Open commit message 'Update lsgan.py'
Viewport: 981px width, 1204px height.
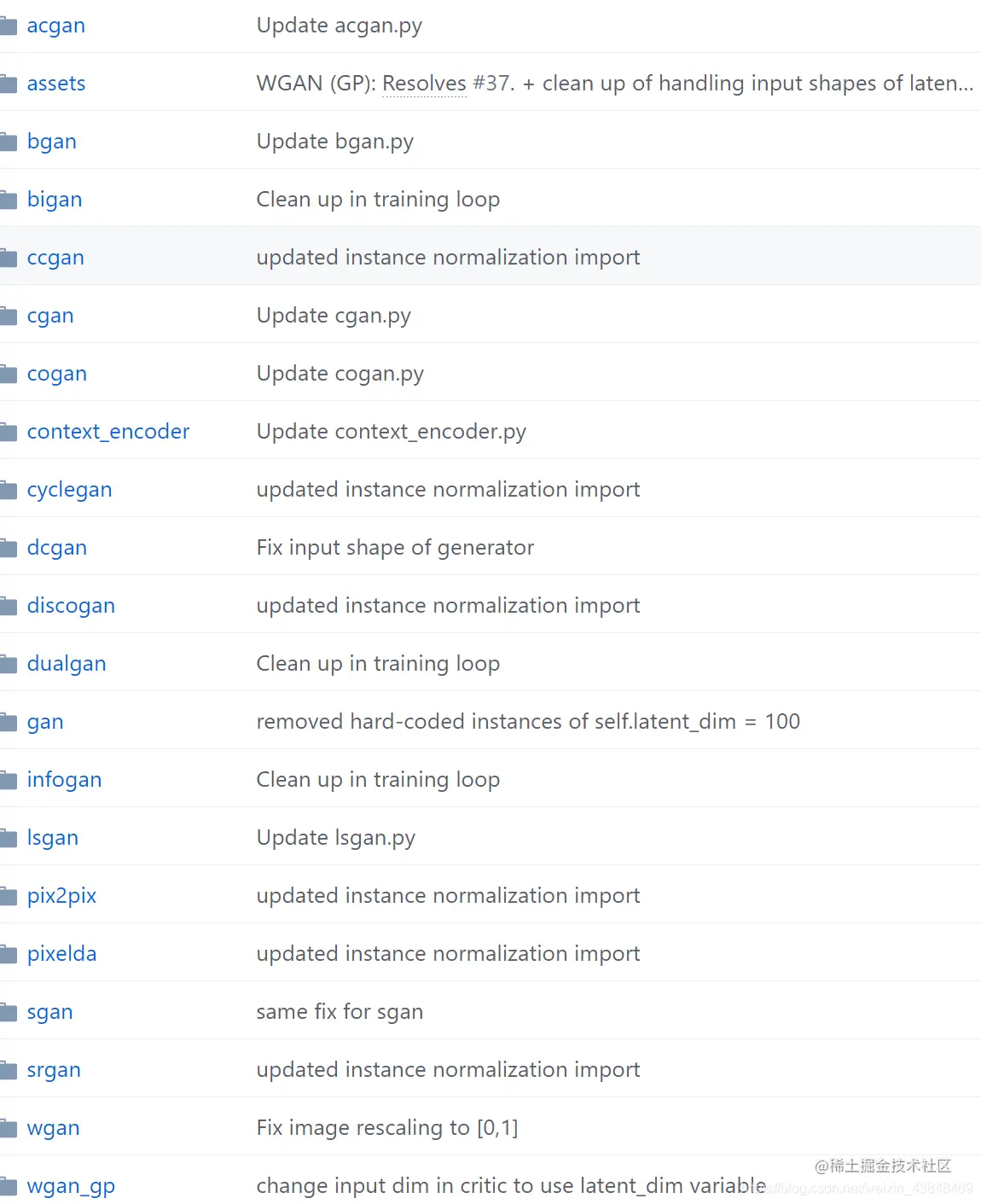click(336, 839)
